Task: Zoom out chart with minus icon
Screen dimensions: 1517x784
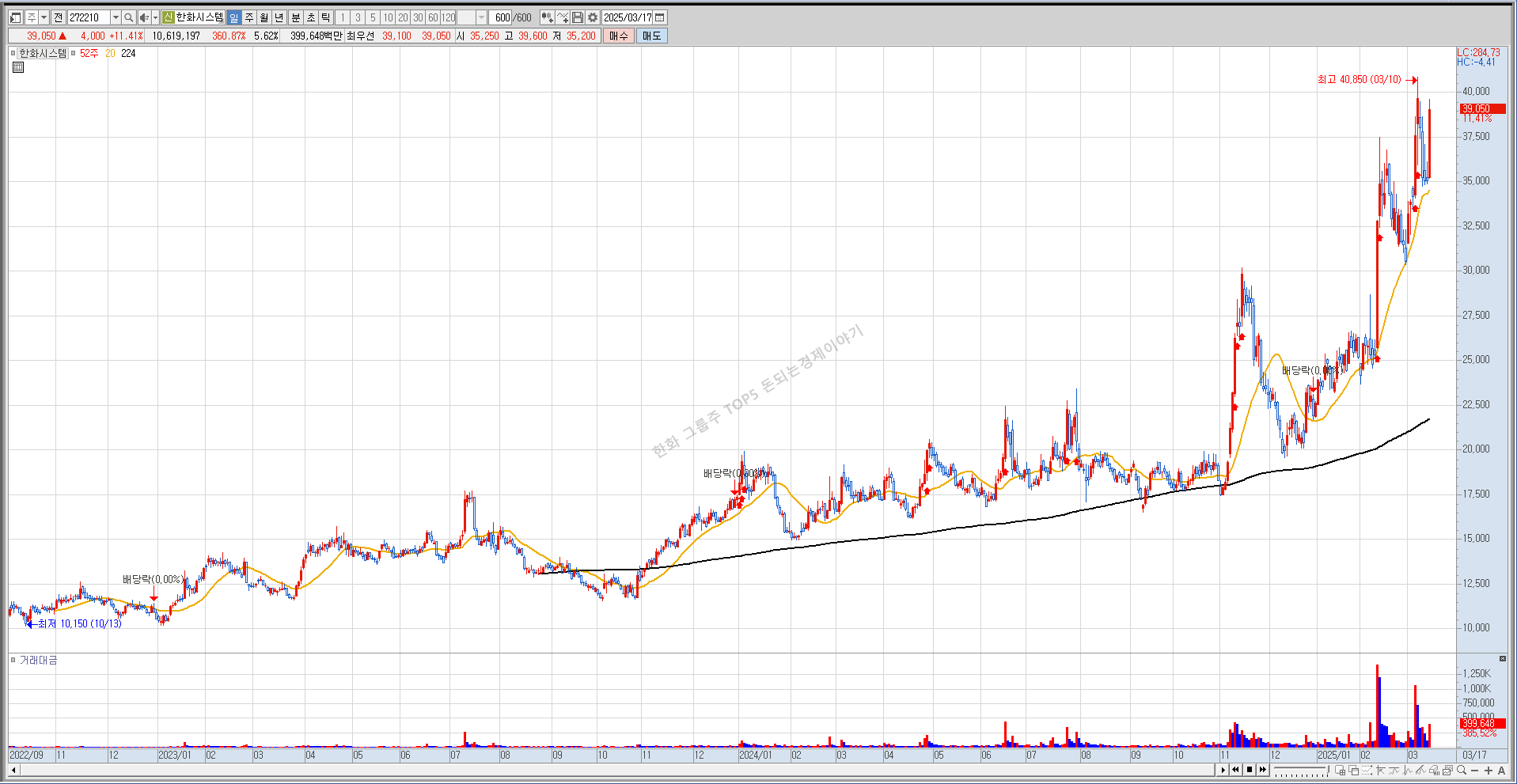Action: click(x=1474, y=771)
